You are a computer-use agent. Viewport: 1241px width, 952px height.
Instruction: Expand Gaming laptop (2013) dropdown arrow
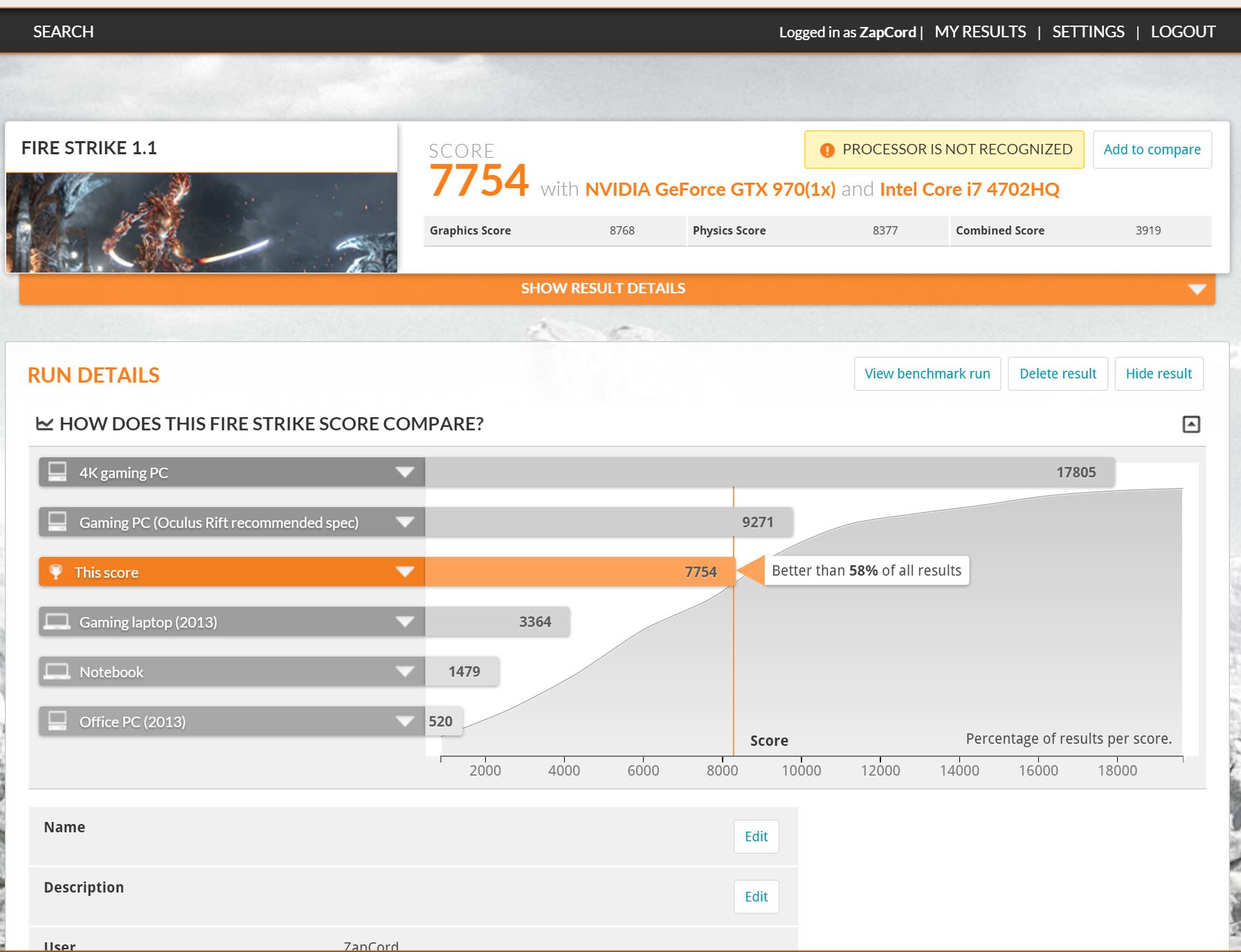coord(405,622)
